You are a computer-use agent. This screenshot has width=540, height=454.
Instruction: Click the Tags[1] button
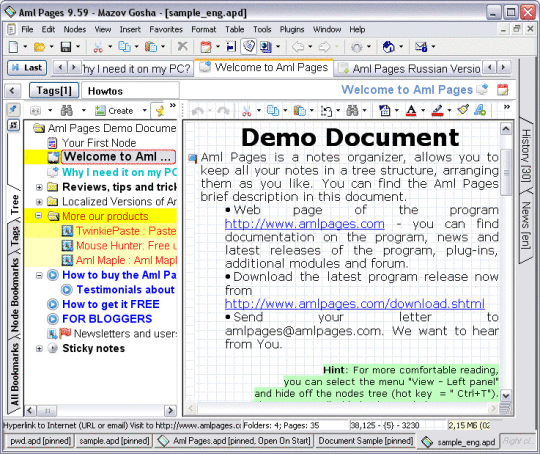coord(54,91)
